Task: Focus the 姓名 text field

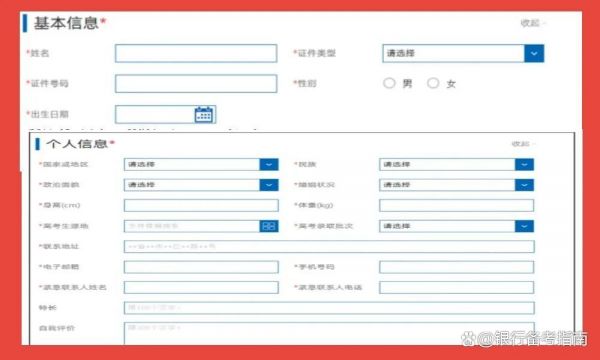Action: [196, 53]
